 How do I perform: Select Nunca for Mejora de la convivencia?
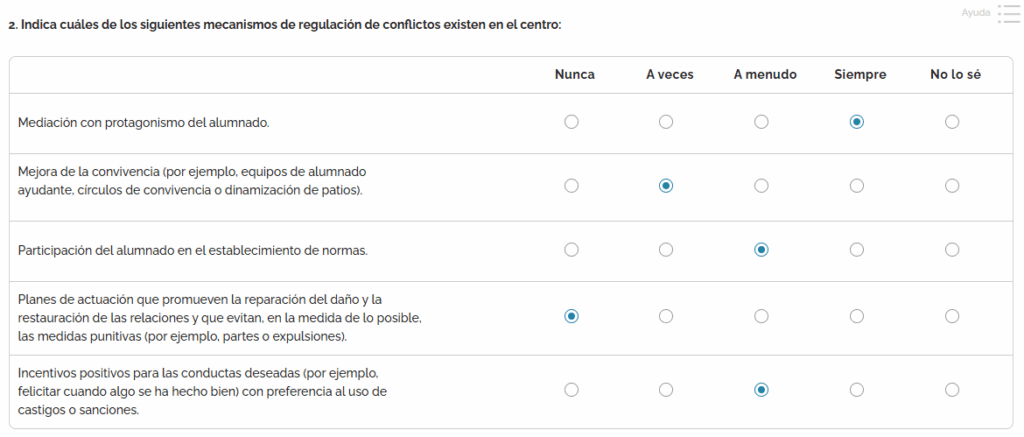(571, 186)
